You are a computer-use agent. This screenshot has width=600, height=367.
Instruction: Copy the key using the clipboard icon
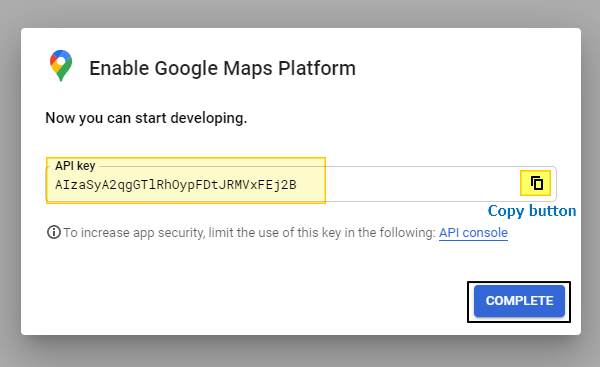click(x=536, y=183)
